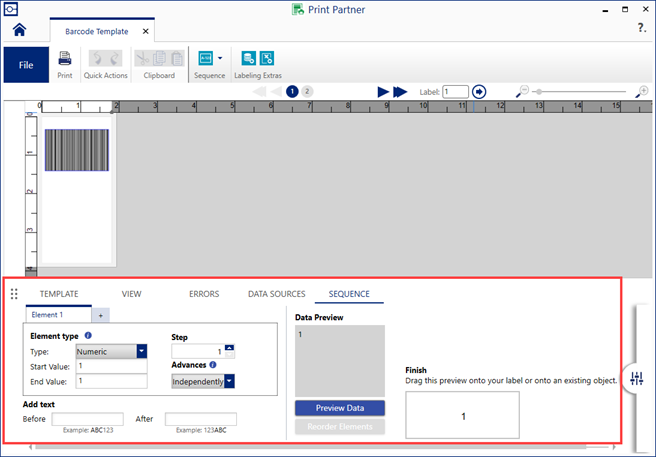
Task: Open the help question mark
Action: click(642, 28)
